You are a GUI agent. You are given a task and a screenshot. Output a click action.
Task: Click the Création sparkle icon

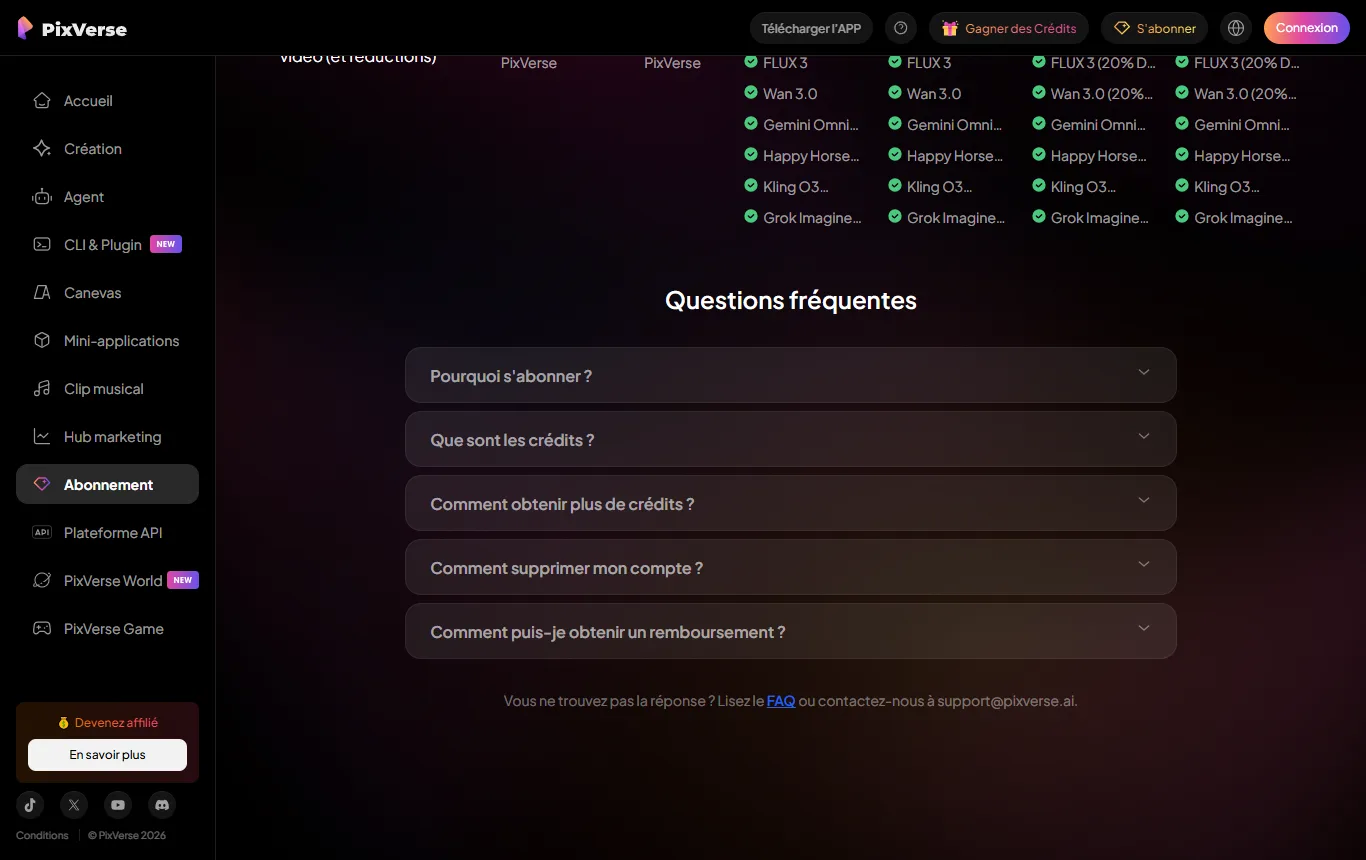tap(42, 149)
